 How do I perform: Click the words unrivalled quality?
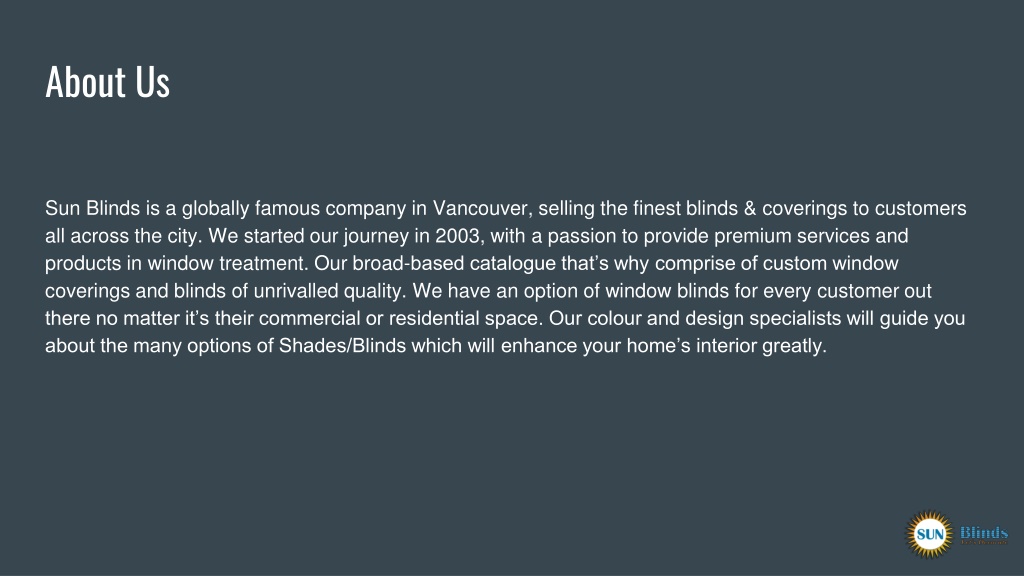click(x=330, y=291)
